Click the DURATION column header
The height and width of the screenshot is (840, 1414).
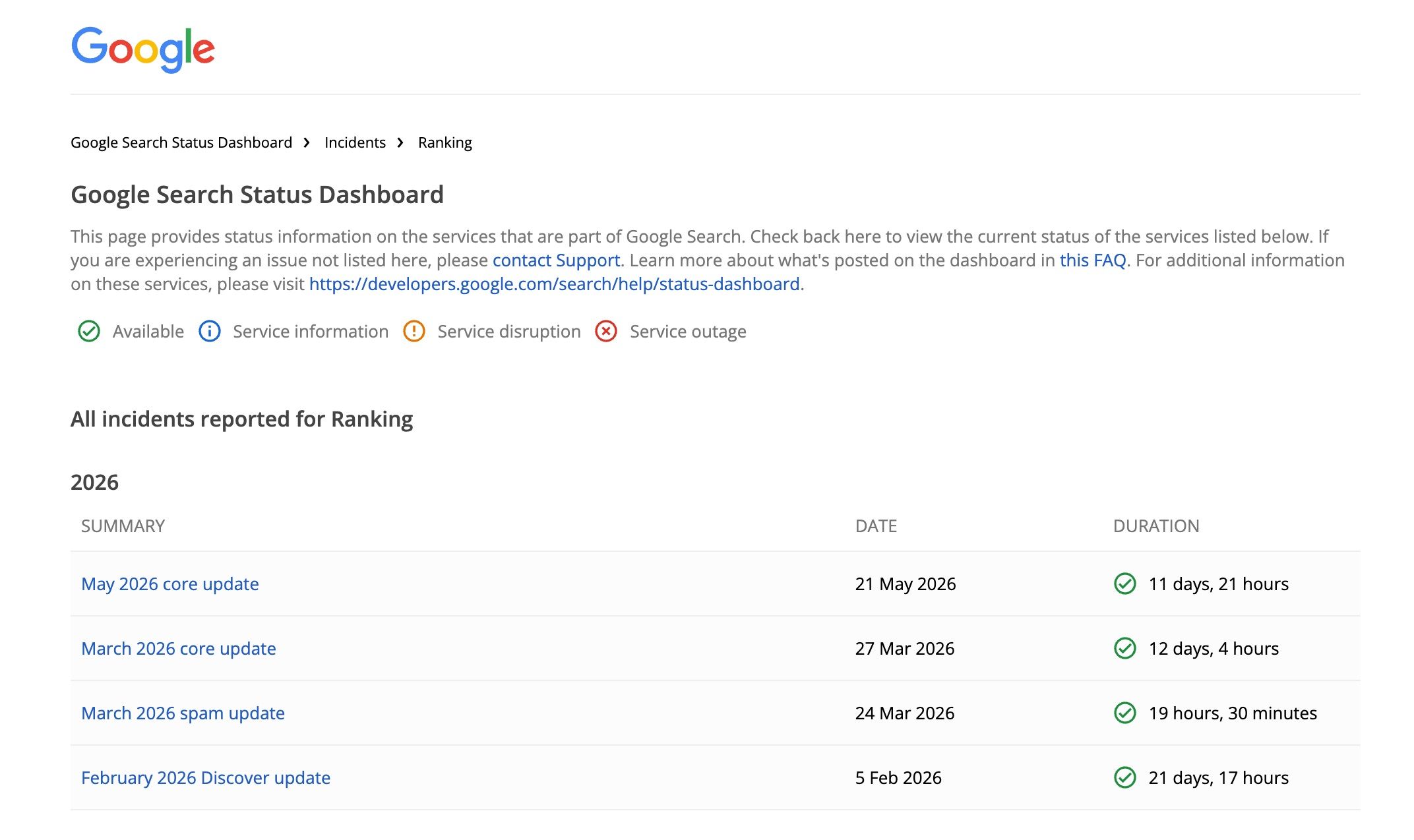click(x=1156, y=525)
